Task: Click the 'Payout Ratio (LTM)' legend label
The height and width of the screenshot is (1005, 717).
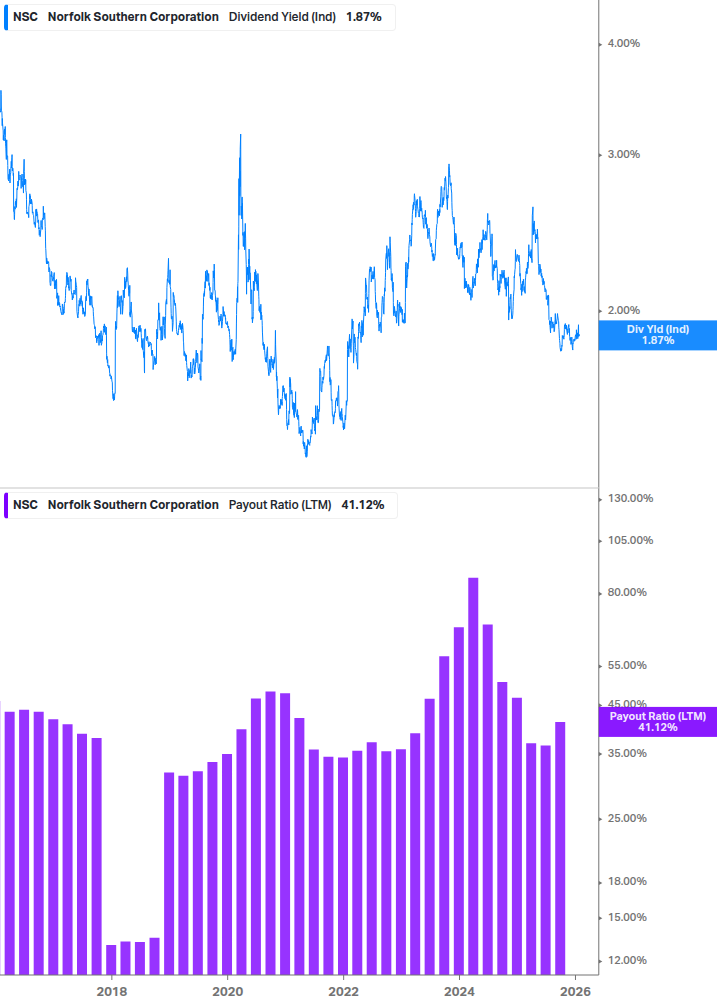Action: click(x=280, y=504)
